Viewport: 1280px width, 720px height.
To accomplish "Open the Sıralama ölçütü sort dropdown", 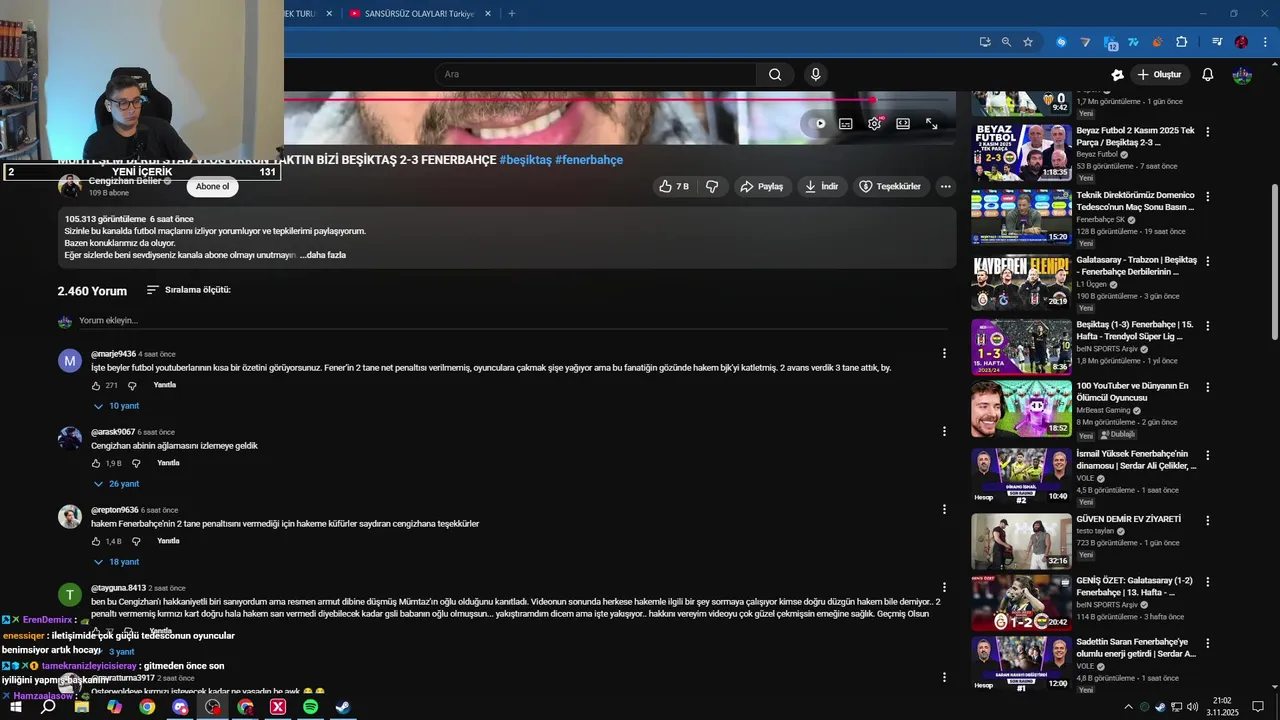I will point(189,290).
